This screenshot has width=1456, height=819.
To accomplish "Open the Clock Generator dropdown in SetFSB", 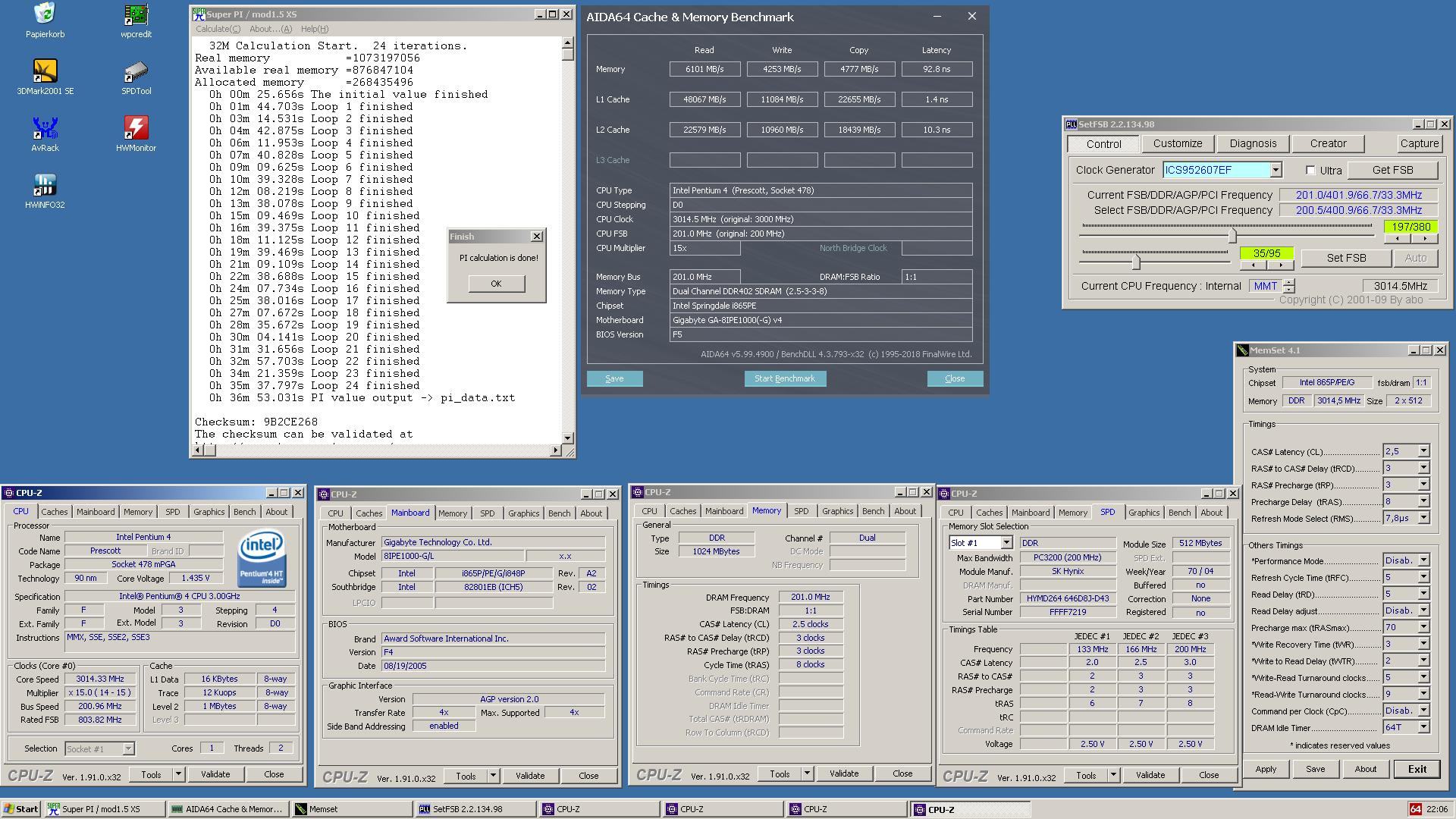I will (1276, 171).
